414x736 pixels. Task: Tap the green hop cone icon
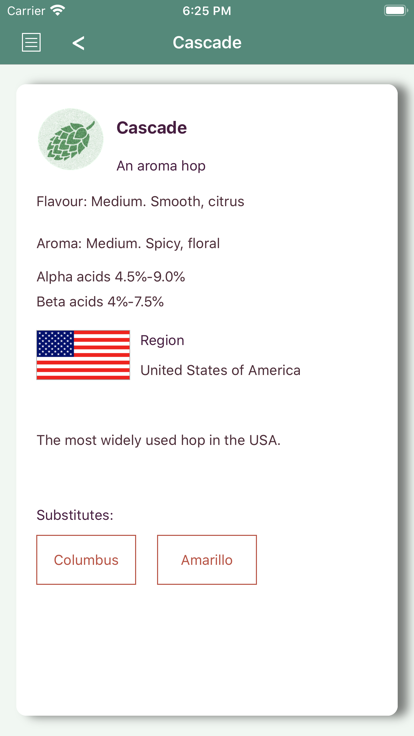pyautogui.click(x=70, y=139)
